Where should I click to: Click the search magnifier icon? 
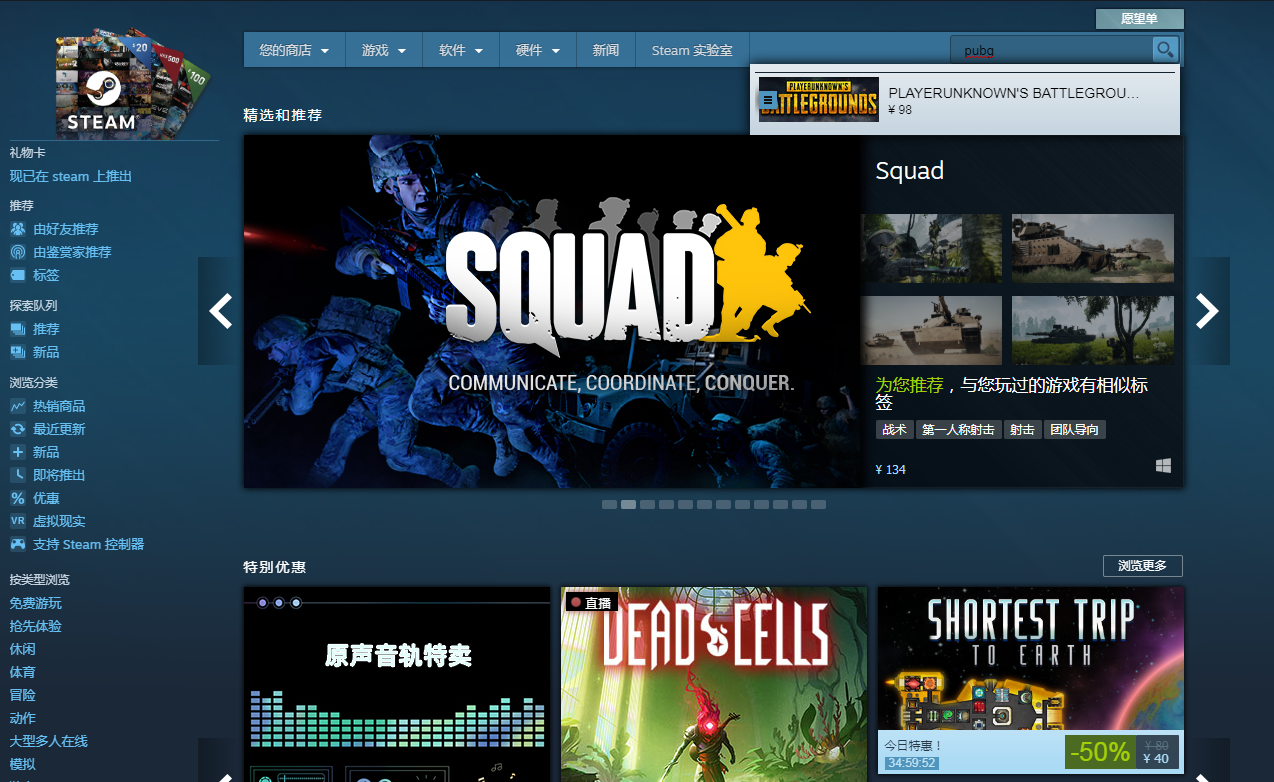point(1165,49)
